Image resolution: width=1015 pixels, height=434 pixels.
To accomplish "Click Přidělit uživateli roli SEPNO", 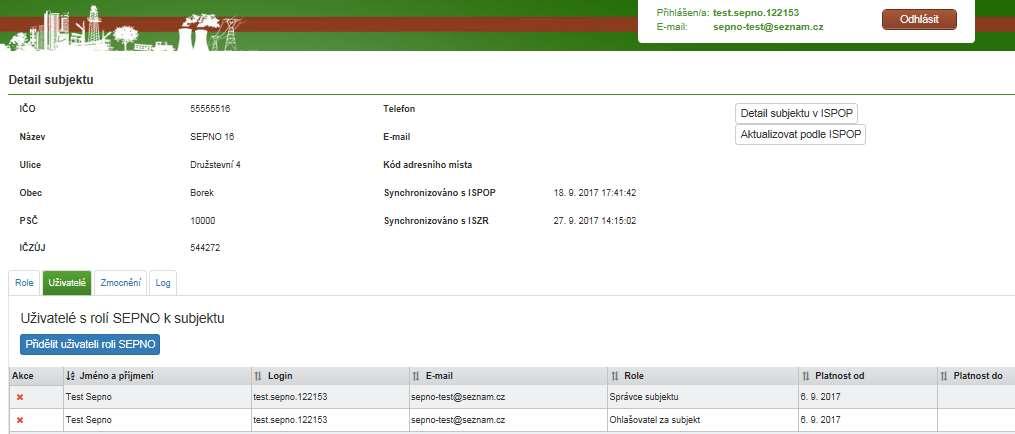I will tap(90, 345).
